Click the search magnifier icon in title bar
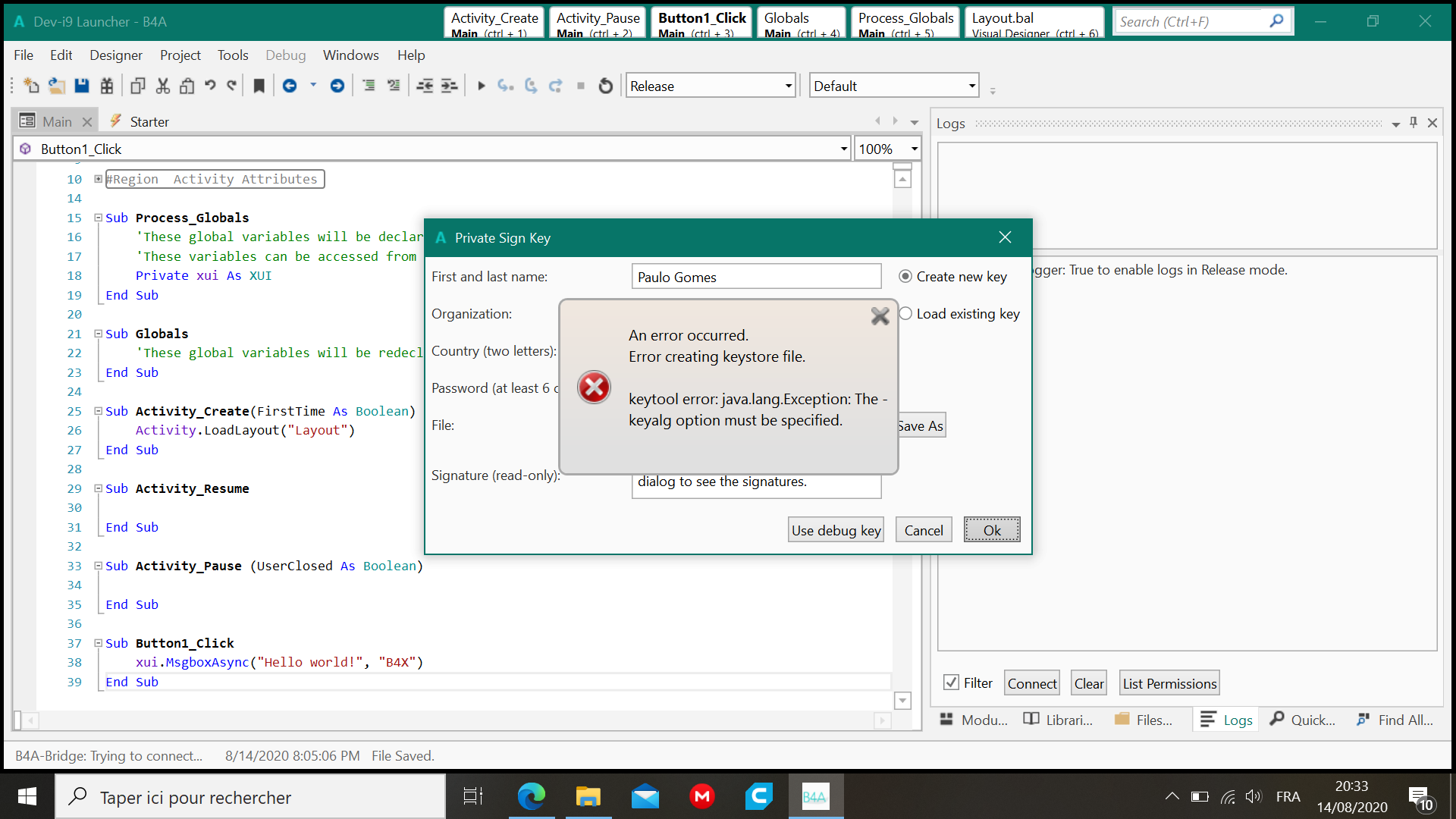The width and height of the screenshot is (1456, 819). (1276, 21)
